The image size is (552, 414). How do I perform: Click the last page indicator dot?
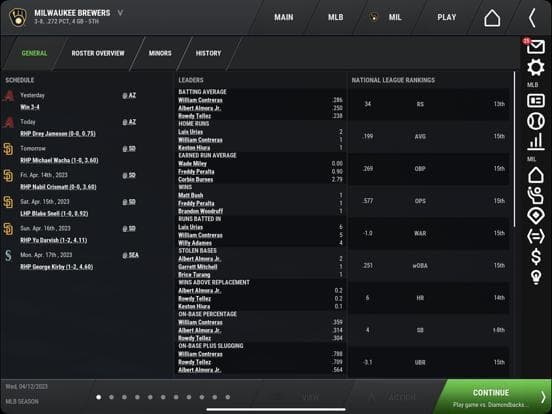[x=228, y=397]
